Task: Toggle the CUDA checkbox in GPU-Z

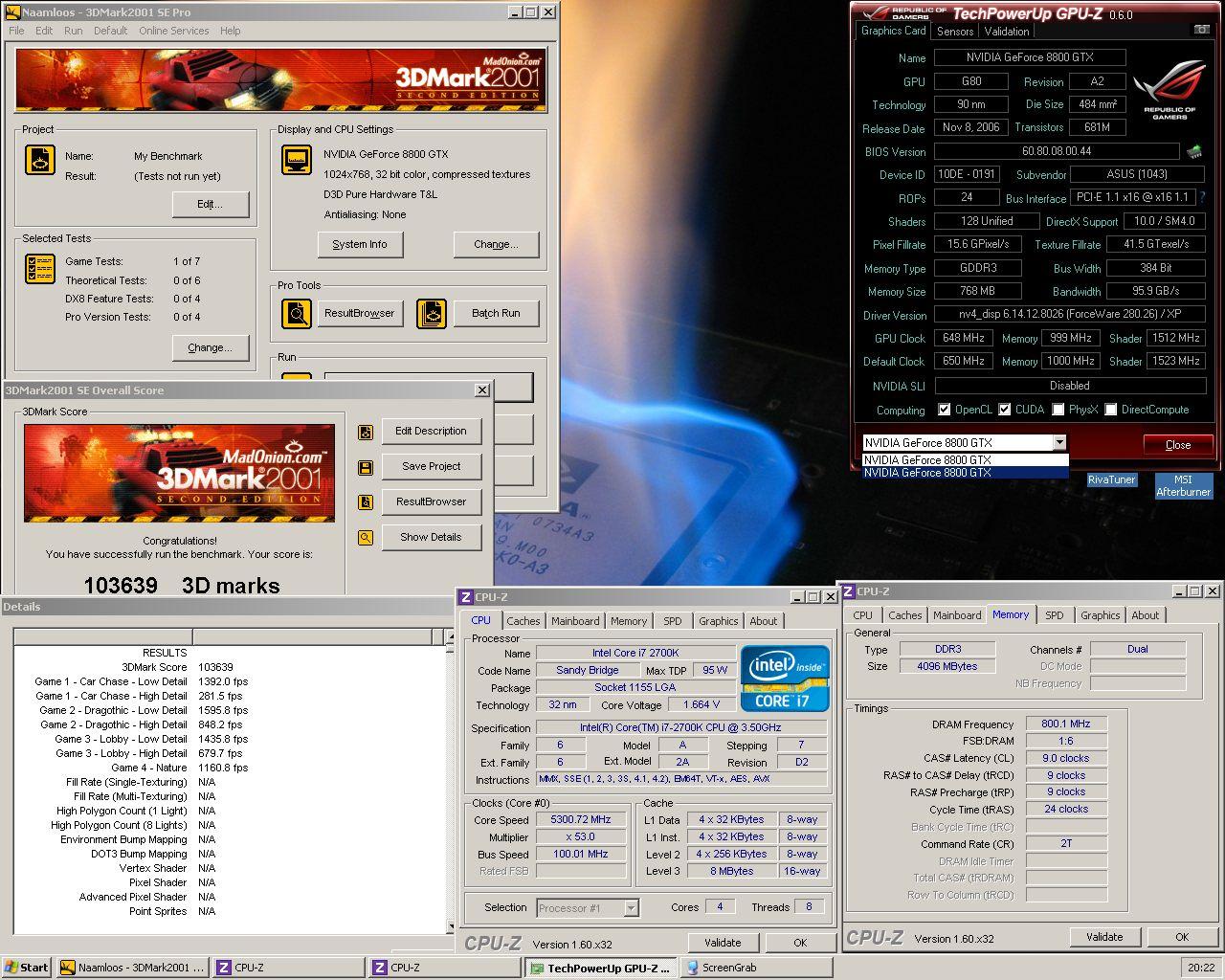Action: [1004, 410]
